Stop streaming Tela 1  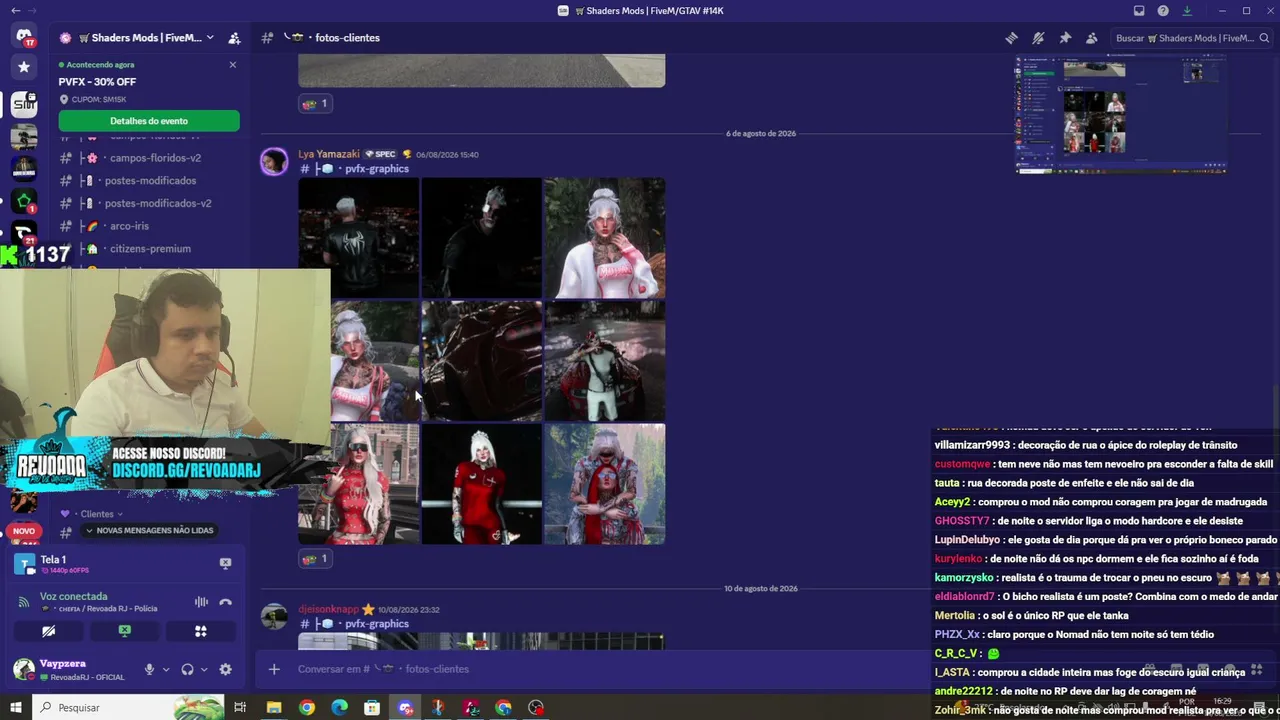226,564
